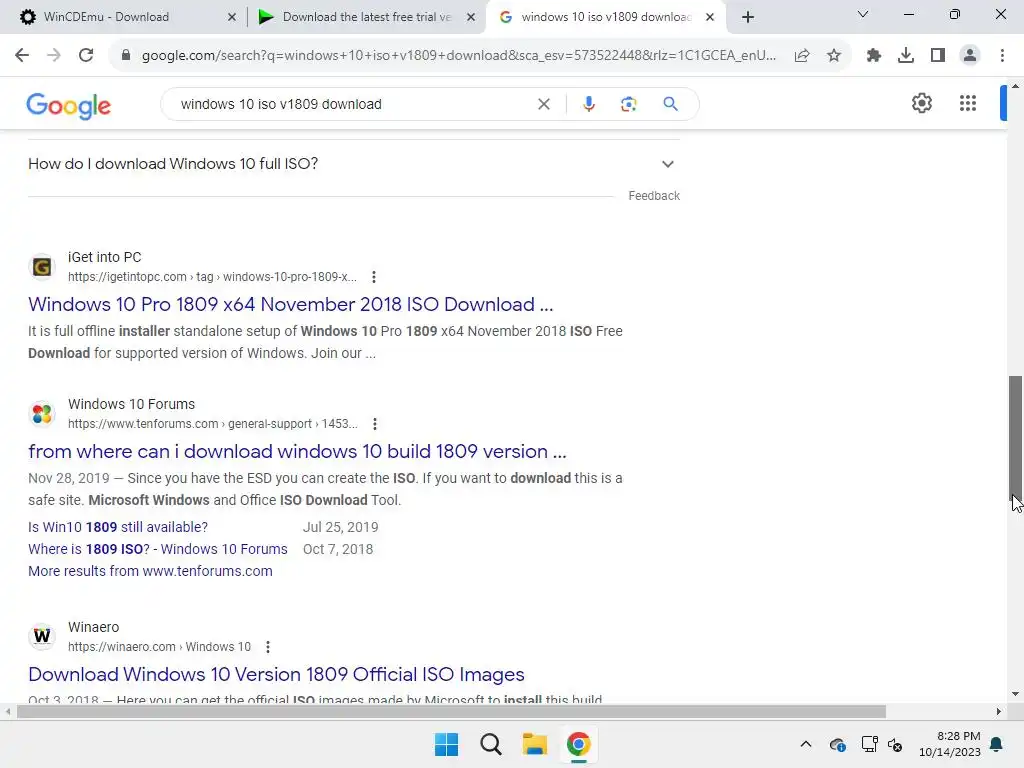The width and height of the screenshot is (1024, 768).
Task: Click the vertical scrollbar thumb
Action: (x=1015, y=436)
